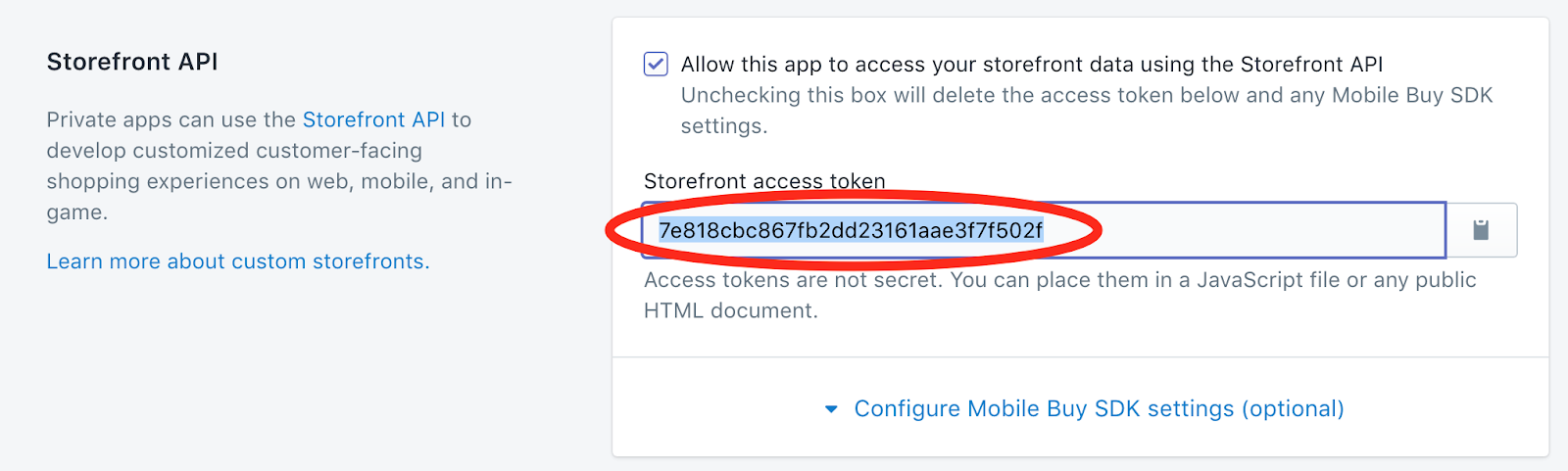Click the 'Storefront access token' field label
Image resolution: width=1568 pixels, height=471 pixels.
pyautogui.click(x=764, y=181)
